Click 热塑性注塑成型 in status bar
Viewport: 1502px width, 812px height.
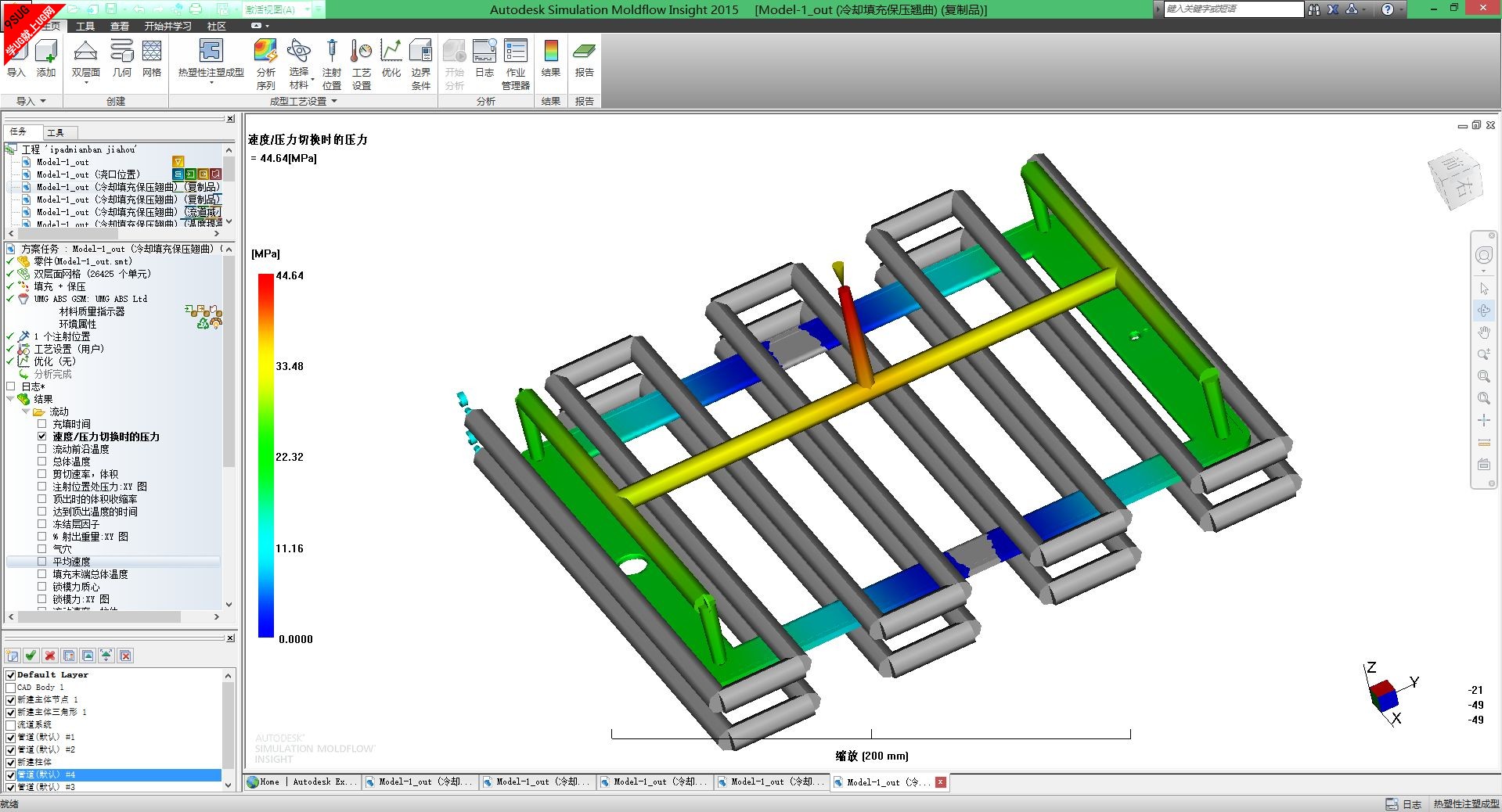pos(1466,804)
